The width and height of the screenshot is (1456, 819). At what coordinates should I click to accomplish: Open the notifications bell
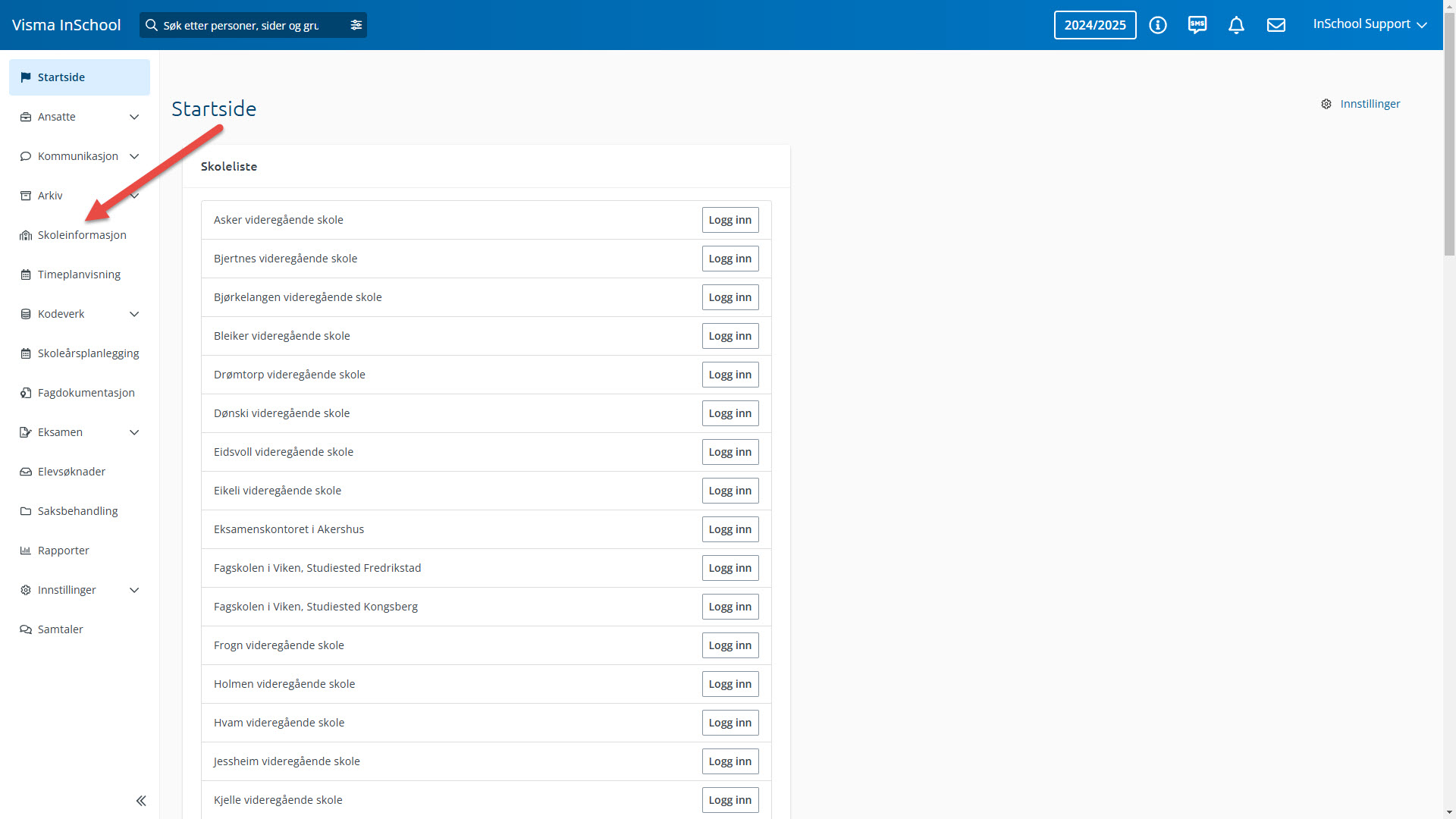coord(1236,25)
